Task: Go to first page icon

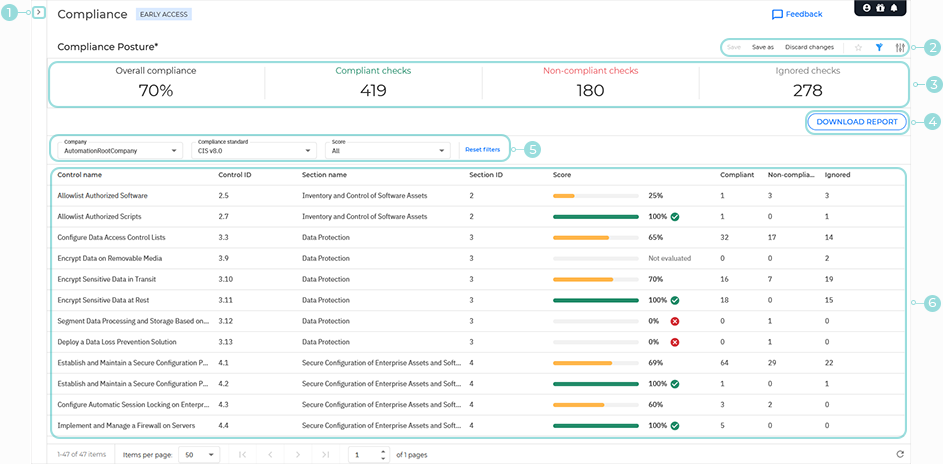Action: click(242, 455)
